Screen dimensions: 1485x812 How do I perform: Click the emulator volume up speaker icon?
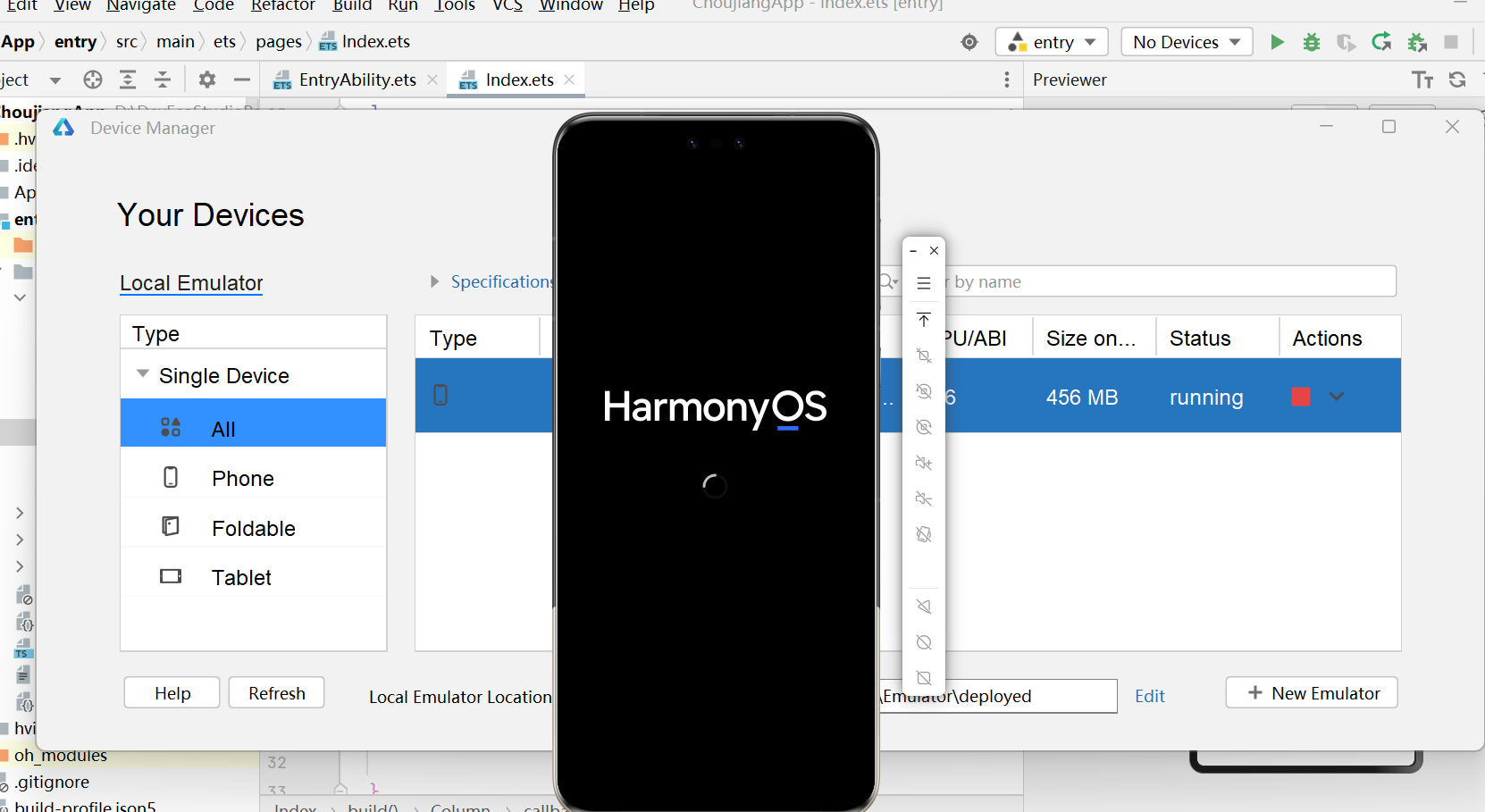pyautogui.click(x=924, y=463)
